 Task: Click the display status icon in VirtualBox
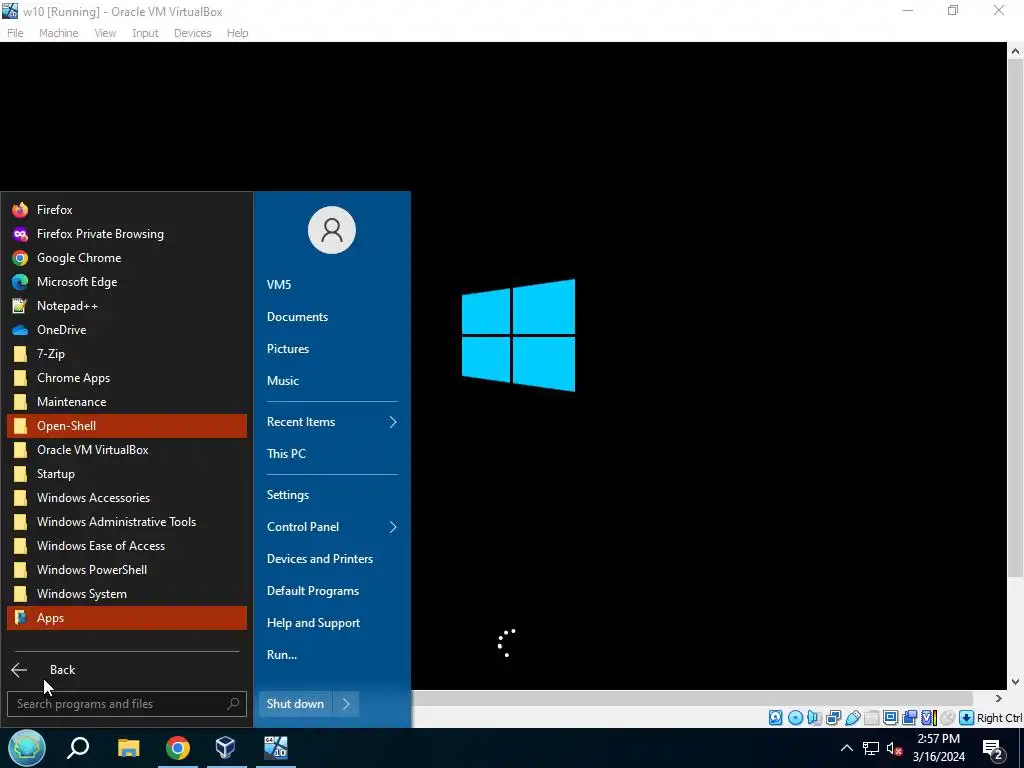[890, 718]
